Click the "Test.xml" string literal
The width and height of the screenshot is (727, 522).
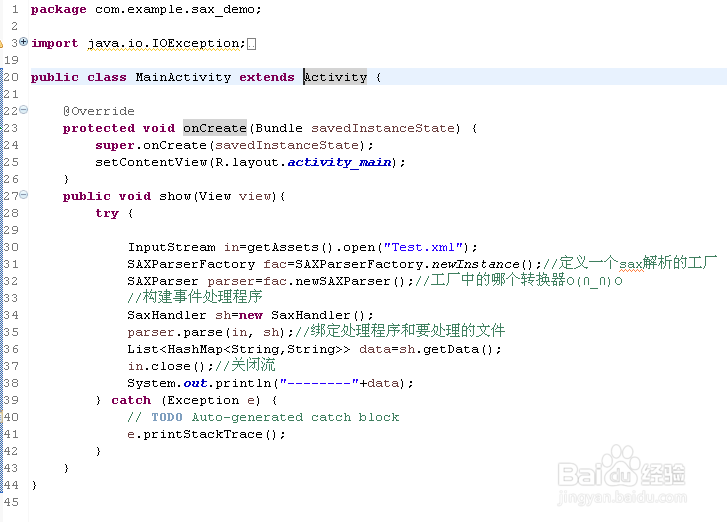click(423, 247)
